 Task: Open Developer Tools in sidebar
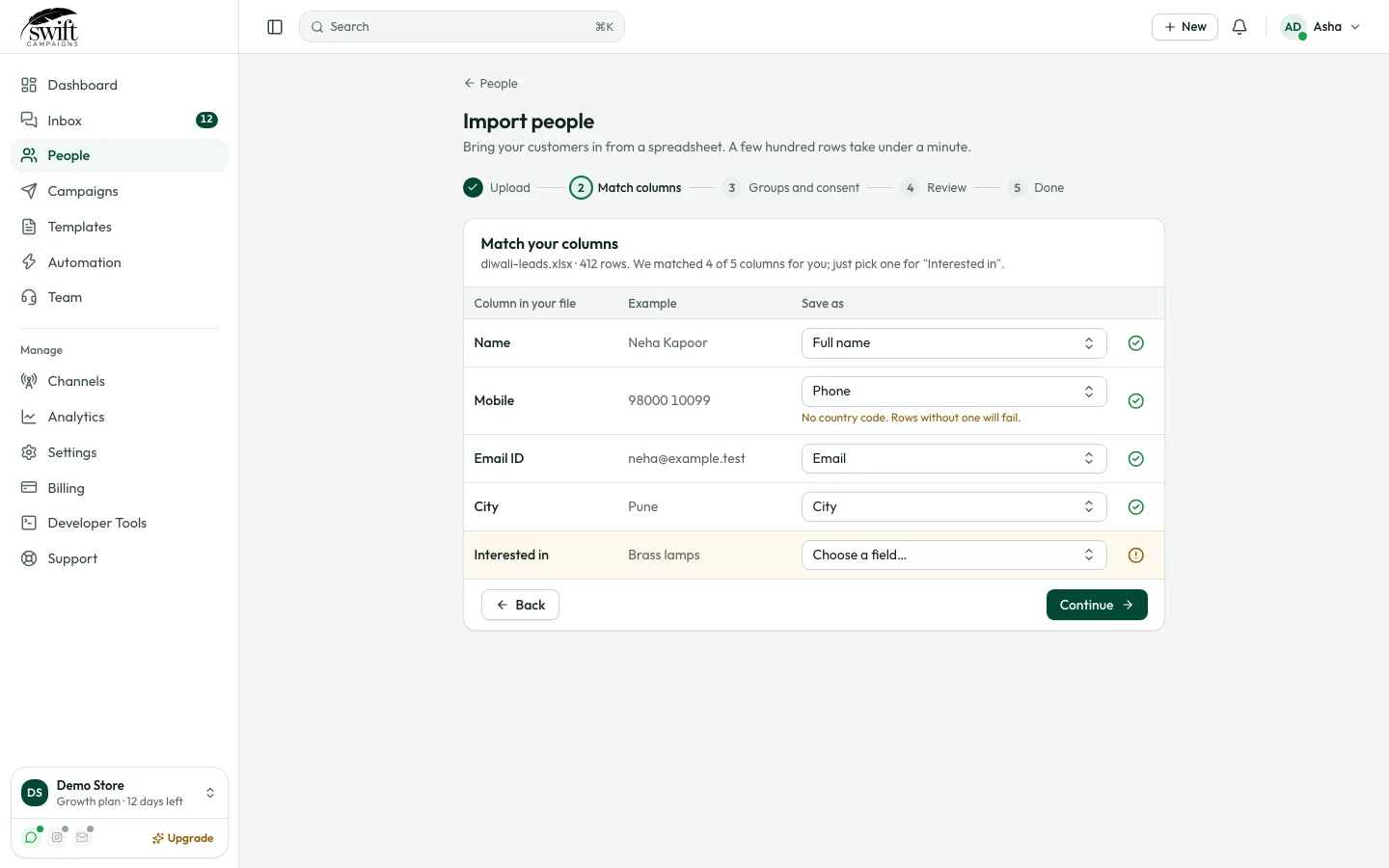tap(120, 523)
